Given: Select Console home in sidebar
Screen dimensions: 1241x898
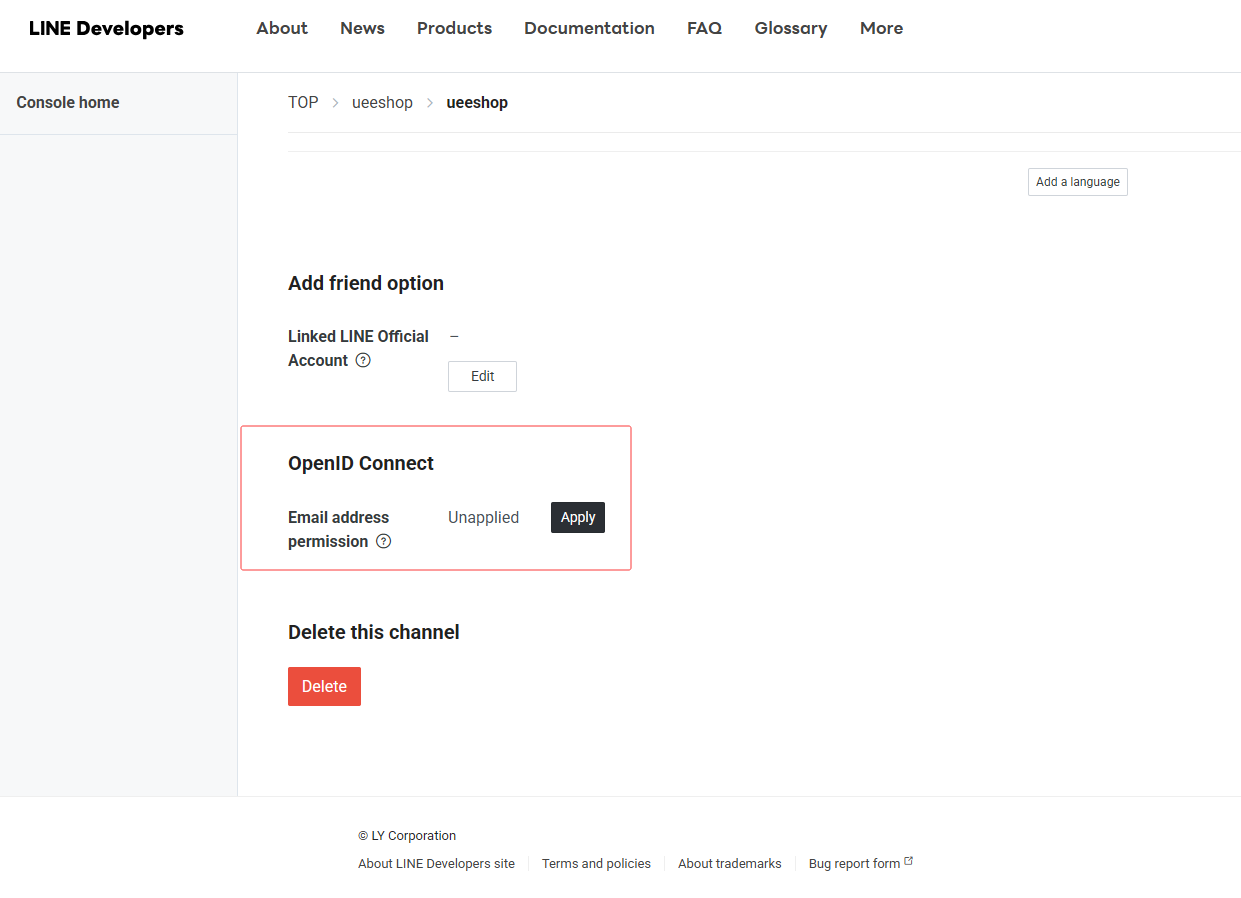Looking at the screenshot, I should click(68, 102).
